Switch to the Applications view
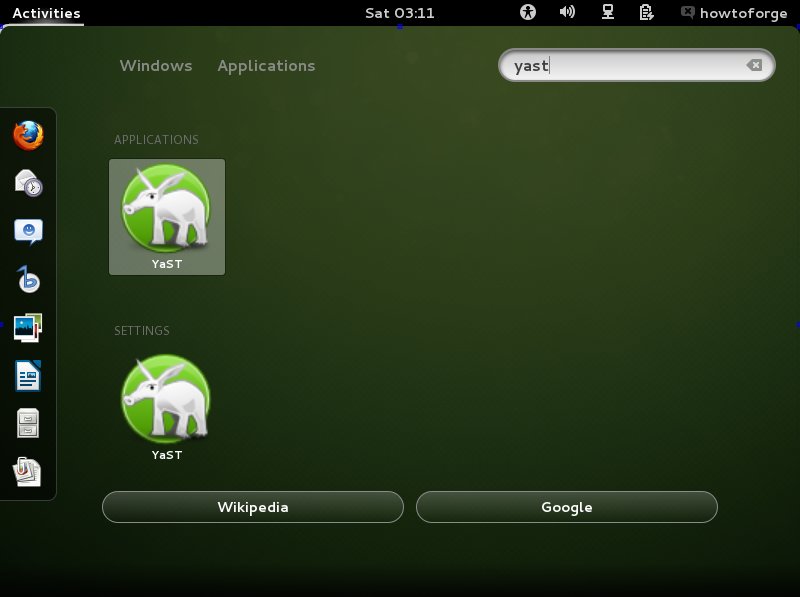This screenshot has height=597, width=800. pyautogui.click(x=266, y=66)
